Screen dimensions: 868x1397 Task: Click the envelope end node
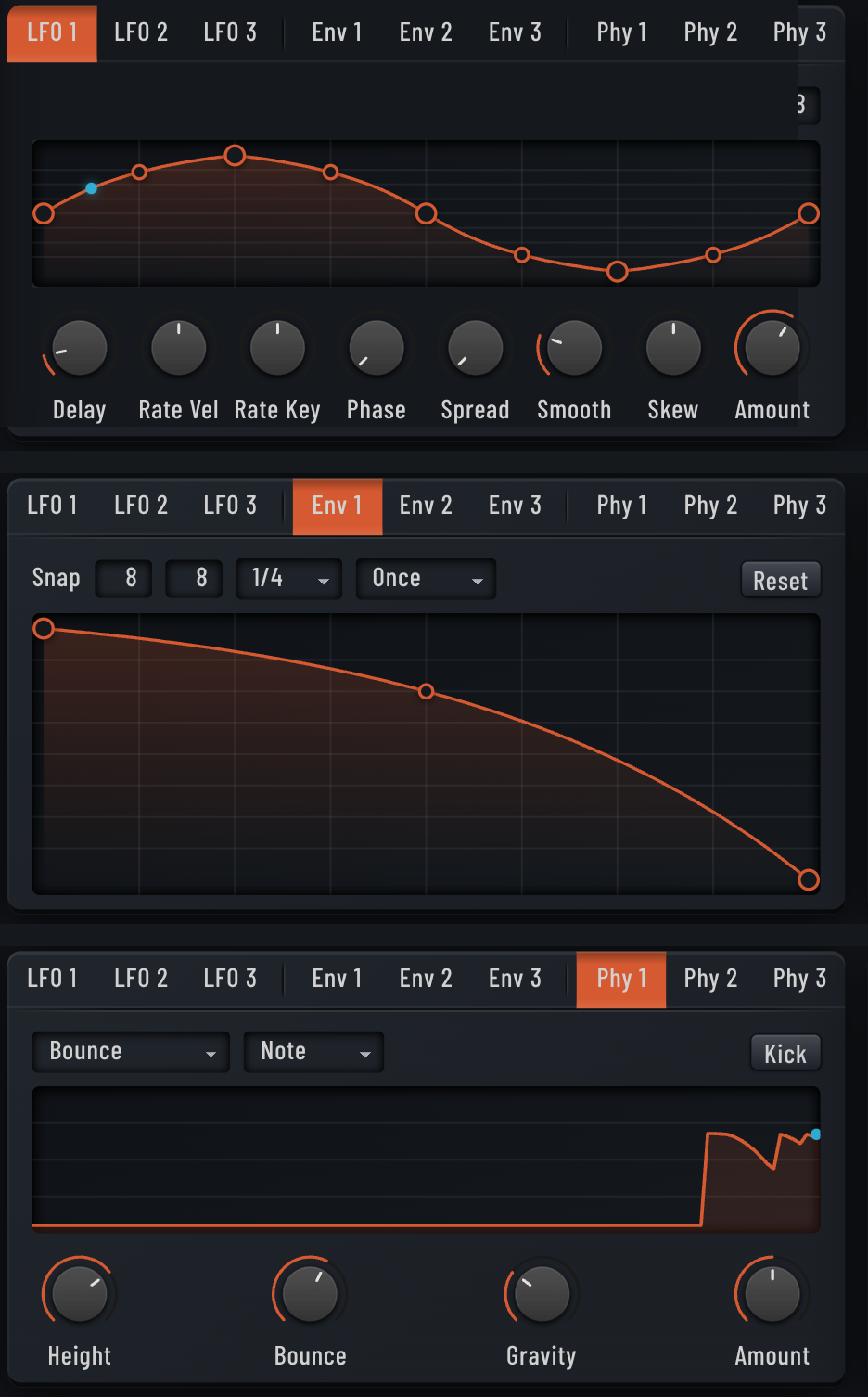click(809, 879)
